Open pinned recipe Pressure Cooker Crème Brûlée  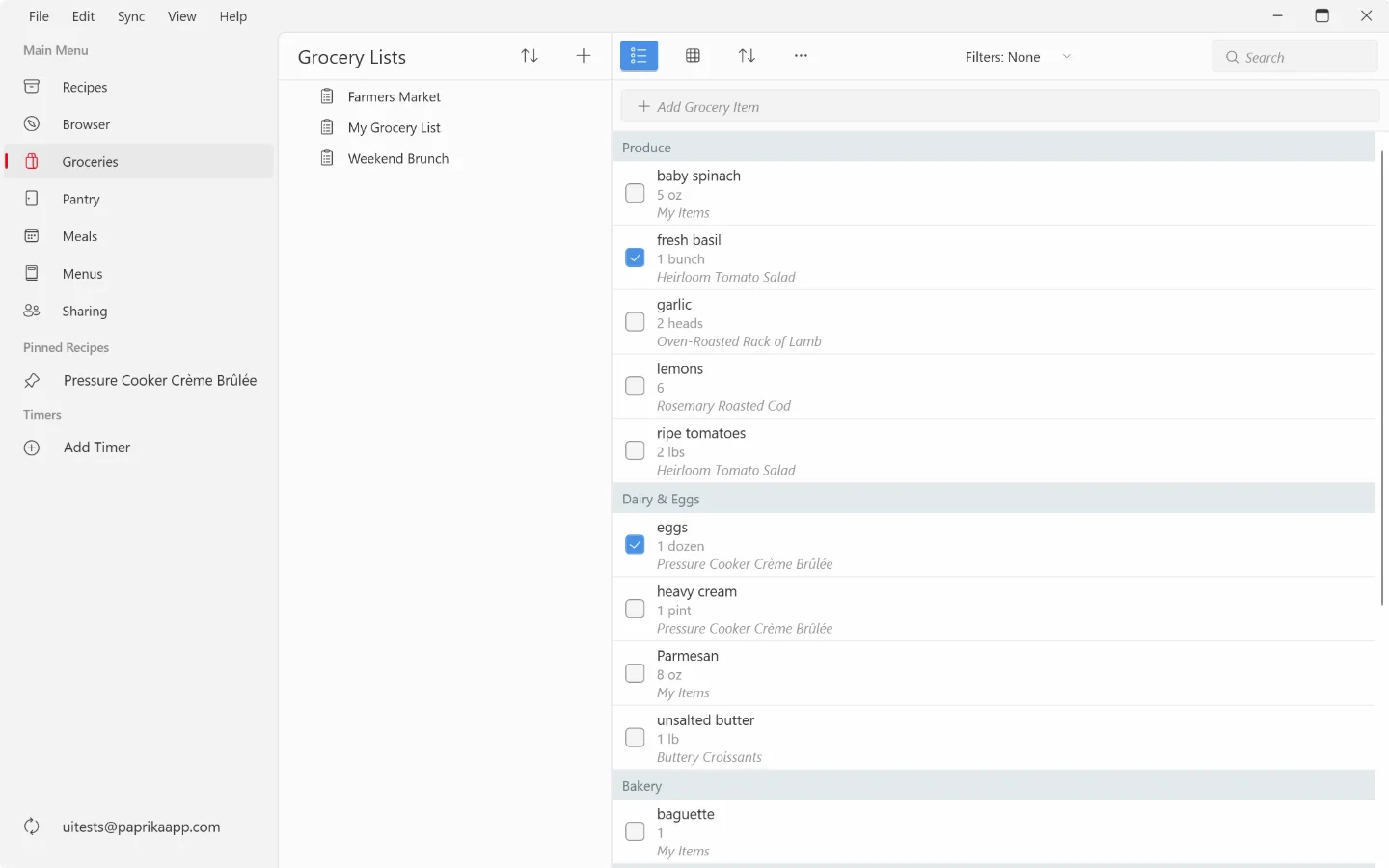139,380
